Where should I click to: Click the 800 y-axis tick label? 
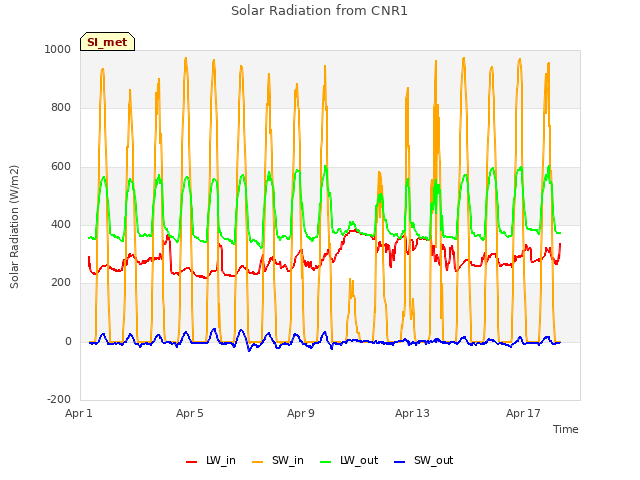[61, 107]
